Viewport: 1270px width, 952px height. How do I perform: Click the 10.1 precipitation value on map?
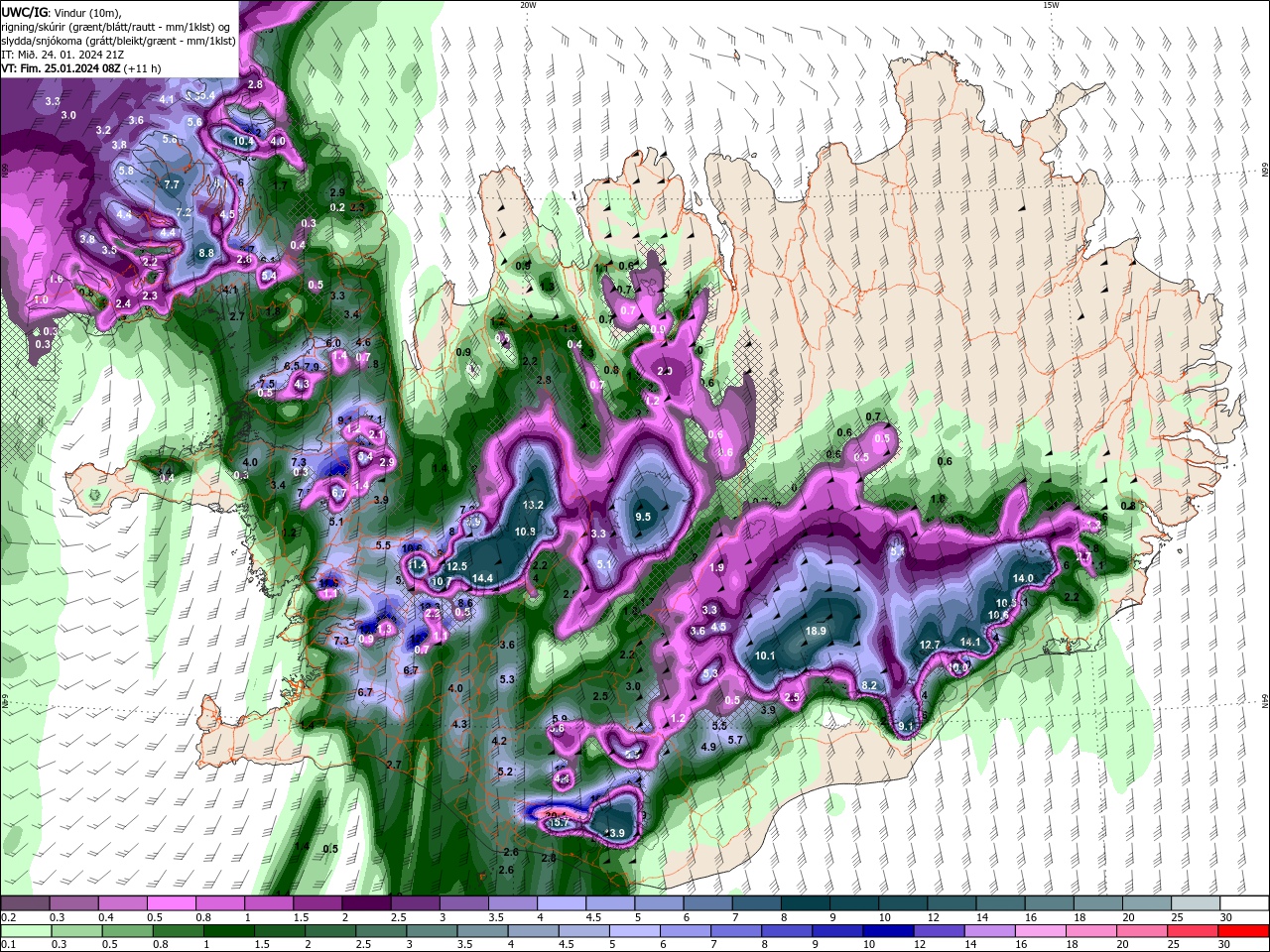click(x=765, y=655)
